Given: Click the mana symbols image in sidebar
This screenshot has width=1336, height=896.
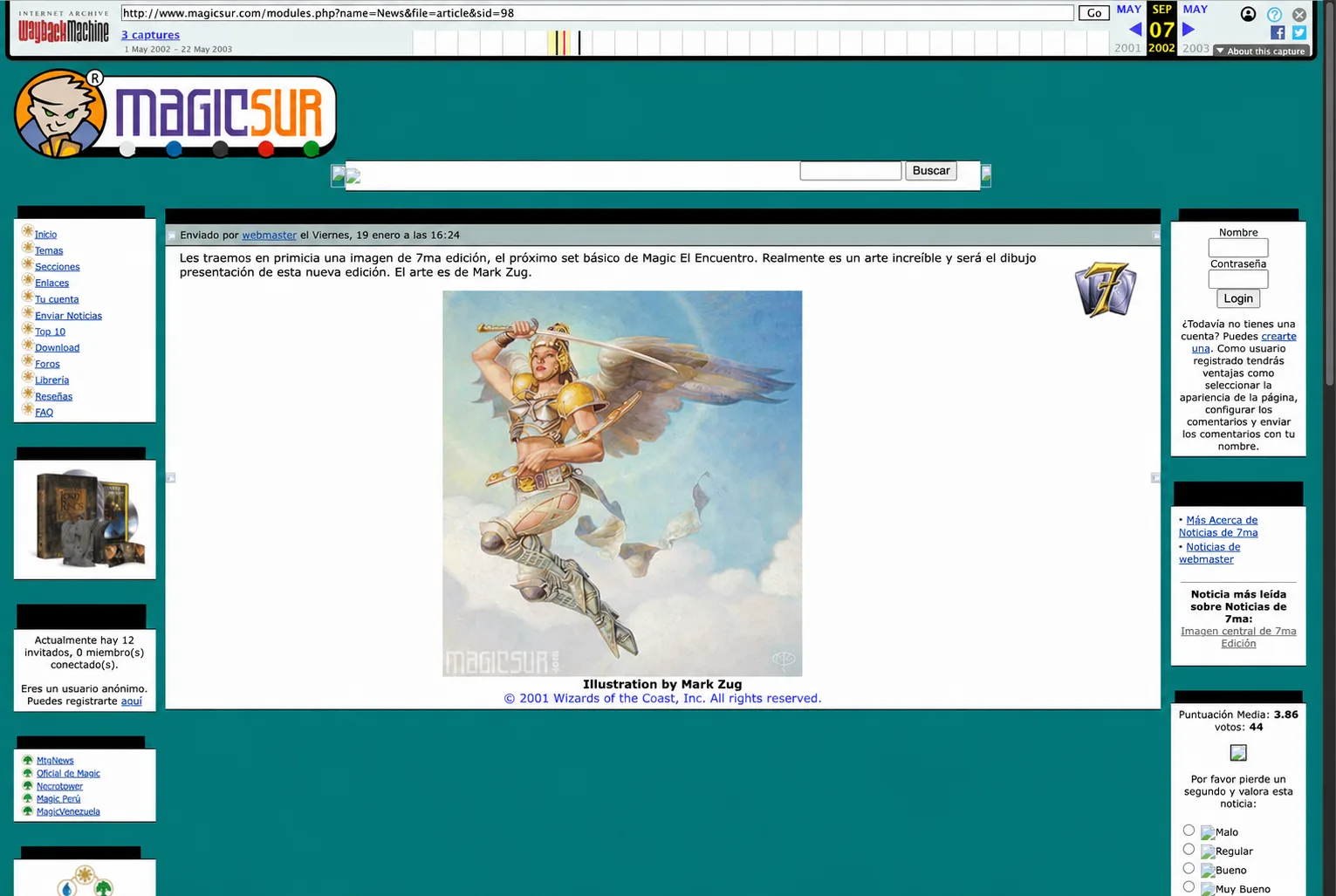Looking at the screenshot, I should [85, 879].
